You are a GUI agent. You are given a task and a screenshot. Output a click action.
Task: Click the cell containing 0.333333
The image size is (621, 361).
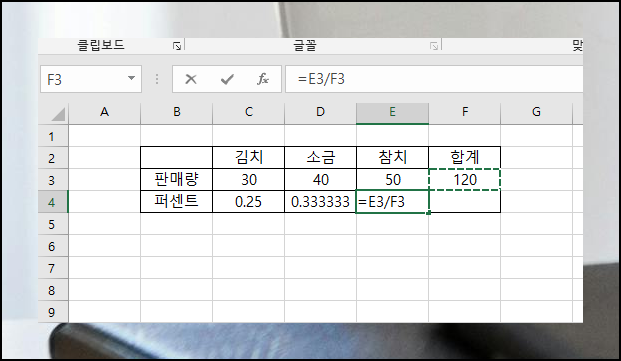[320, 202]
